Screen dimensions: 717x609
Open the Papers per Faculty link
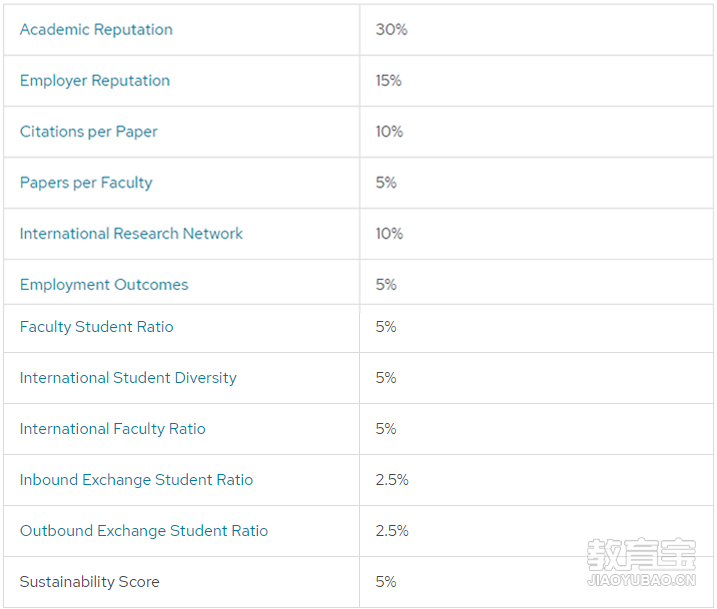pos(86,183)
